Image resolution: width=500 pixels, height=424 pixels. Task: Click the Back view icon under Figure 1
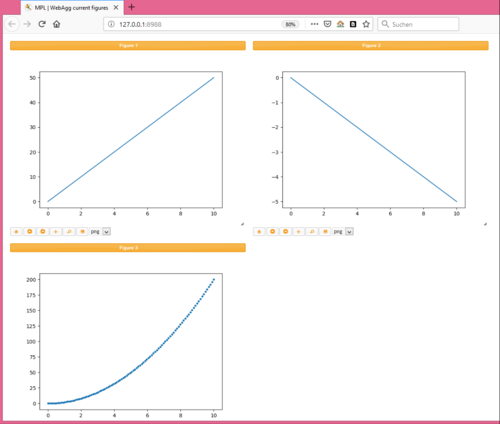[x=29, y=231]
